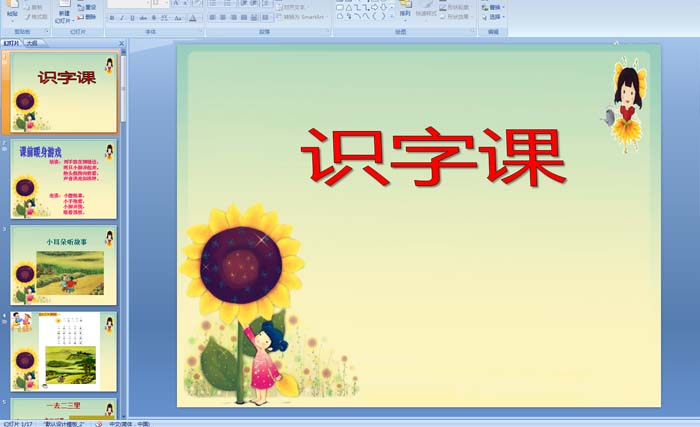Open the Select (选择) menu in editing
700x427 pixels.
[493, 17]
